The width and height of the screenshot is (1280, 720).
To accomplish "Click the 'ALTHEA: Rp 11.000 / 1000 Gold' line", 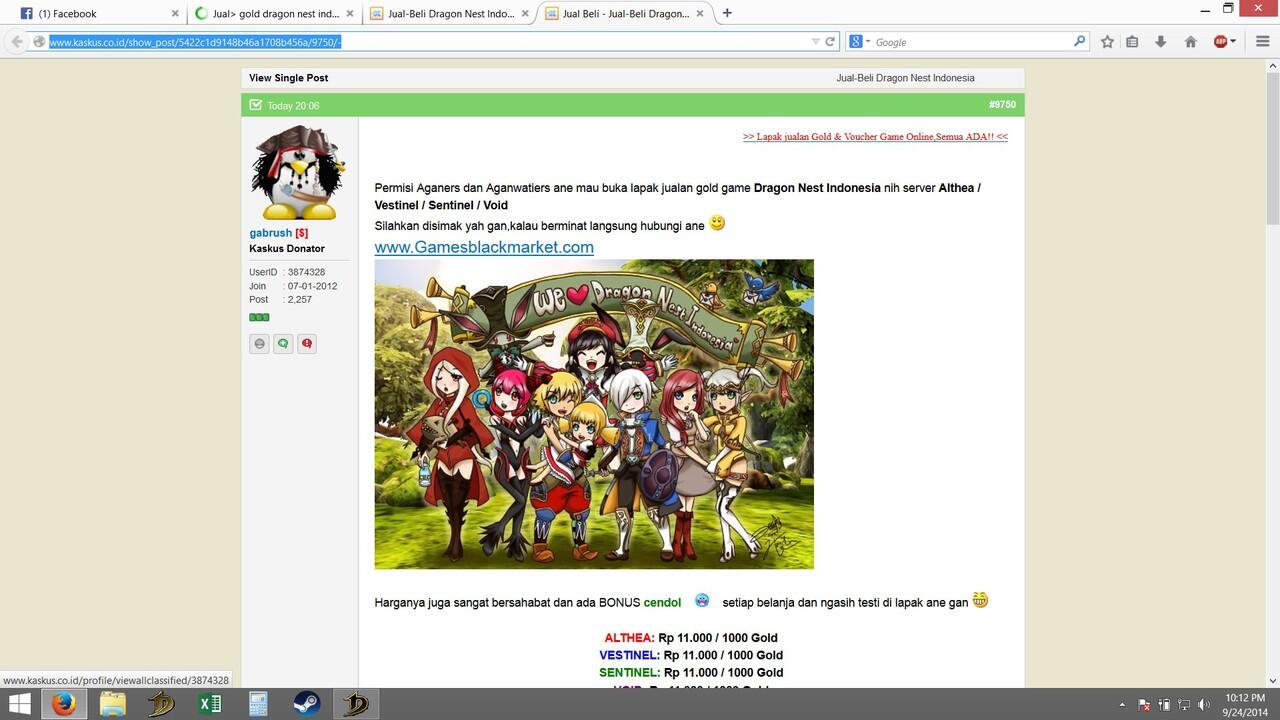I will click(691, 638).
